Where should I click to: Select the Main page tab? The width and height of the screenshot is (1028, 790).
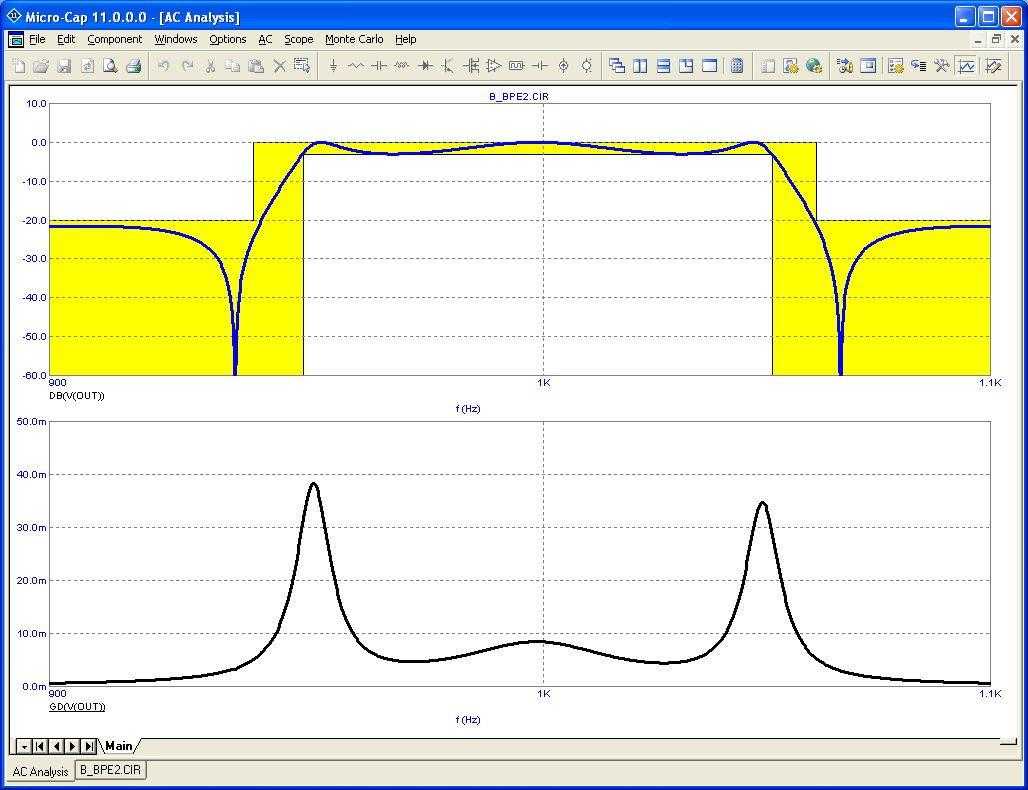coord(119,745)
